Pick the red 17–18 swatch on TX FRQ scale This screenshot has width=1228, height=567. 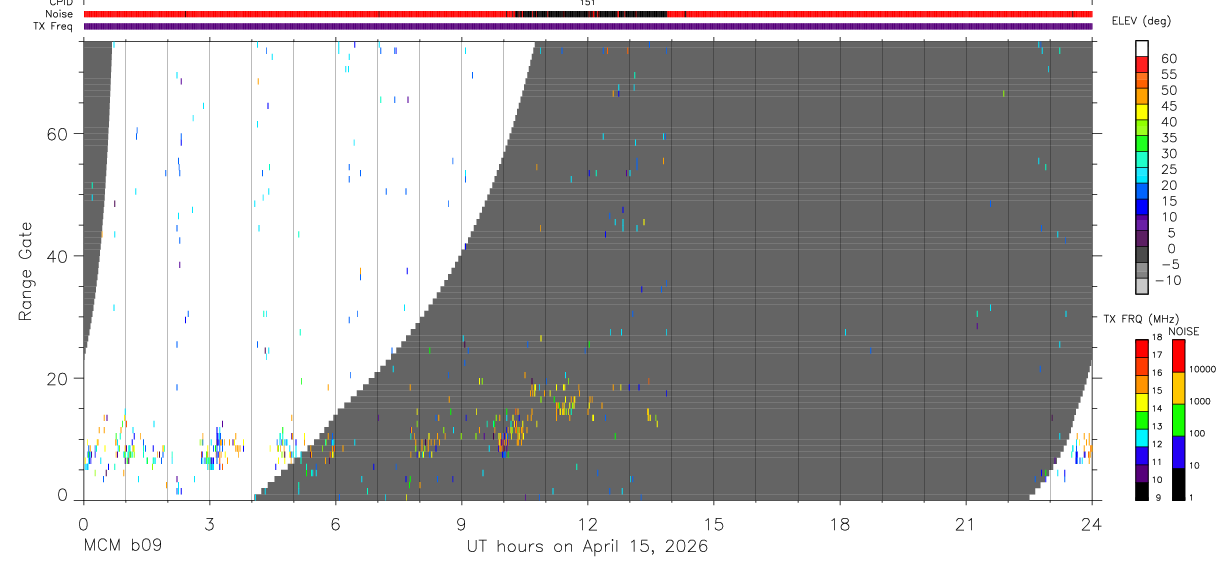click(1142, 348)
